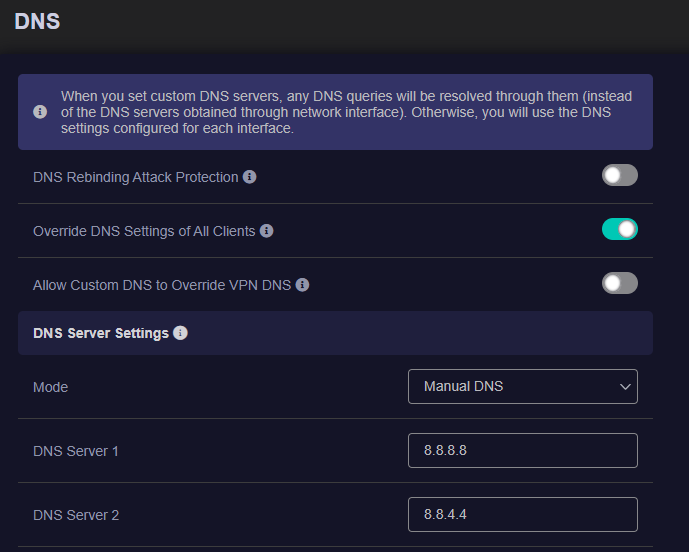Click info icon next to Override DNS Settings

pos(266,231)
